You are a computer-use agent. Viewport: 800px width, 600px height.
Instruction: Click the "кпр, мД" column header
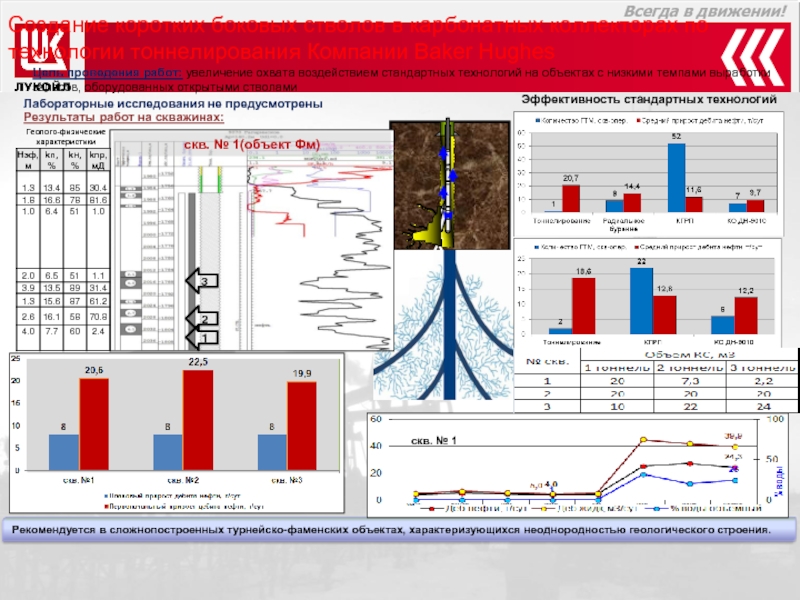click(97, 160)
